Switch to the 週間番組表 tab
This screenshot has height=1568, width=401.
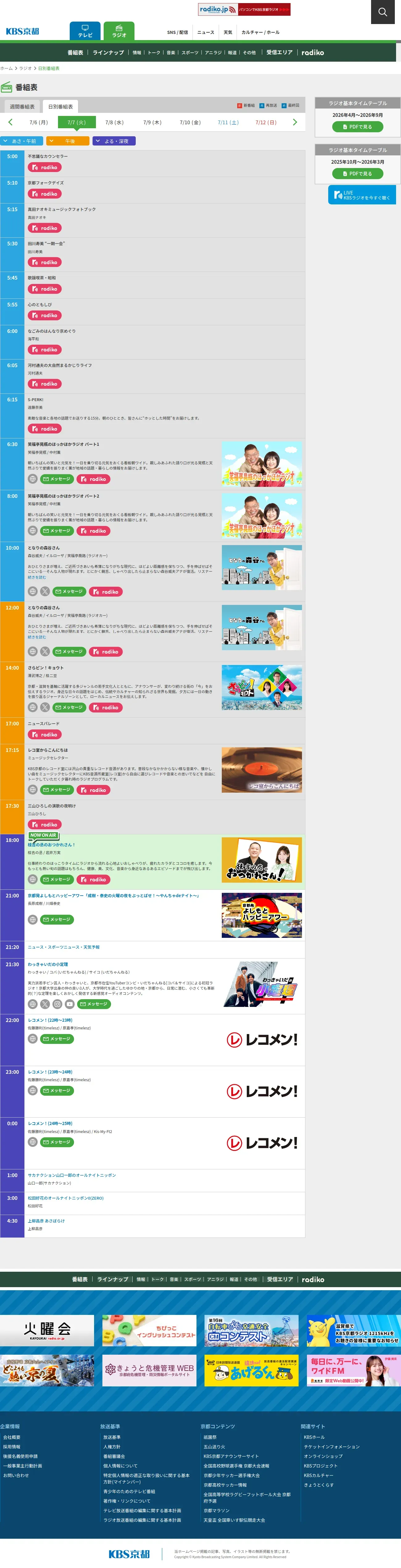(22, 107)
